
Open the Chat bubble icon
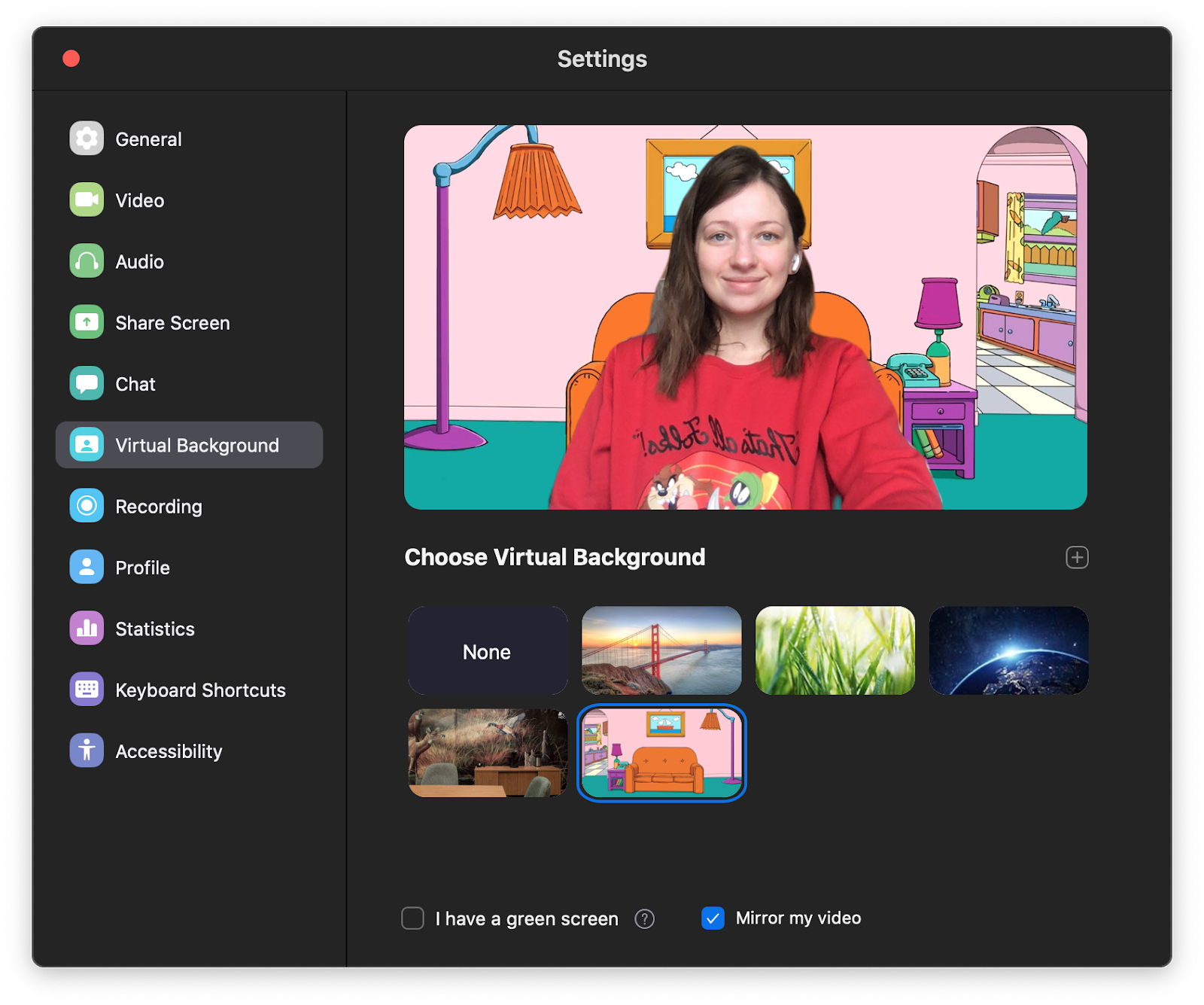click(x=87, y=383)
